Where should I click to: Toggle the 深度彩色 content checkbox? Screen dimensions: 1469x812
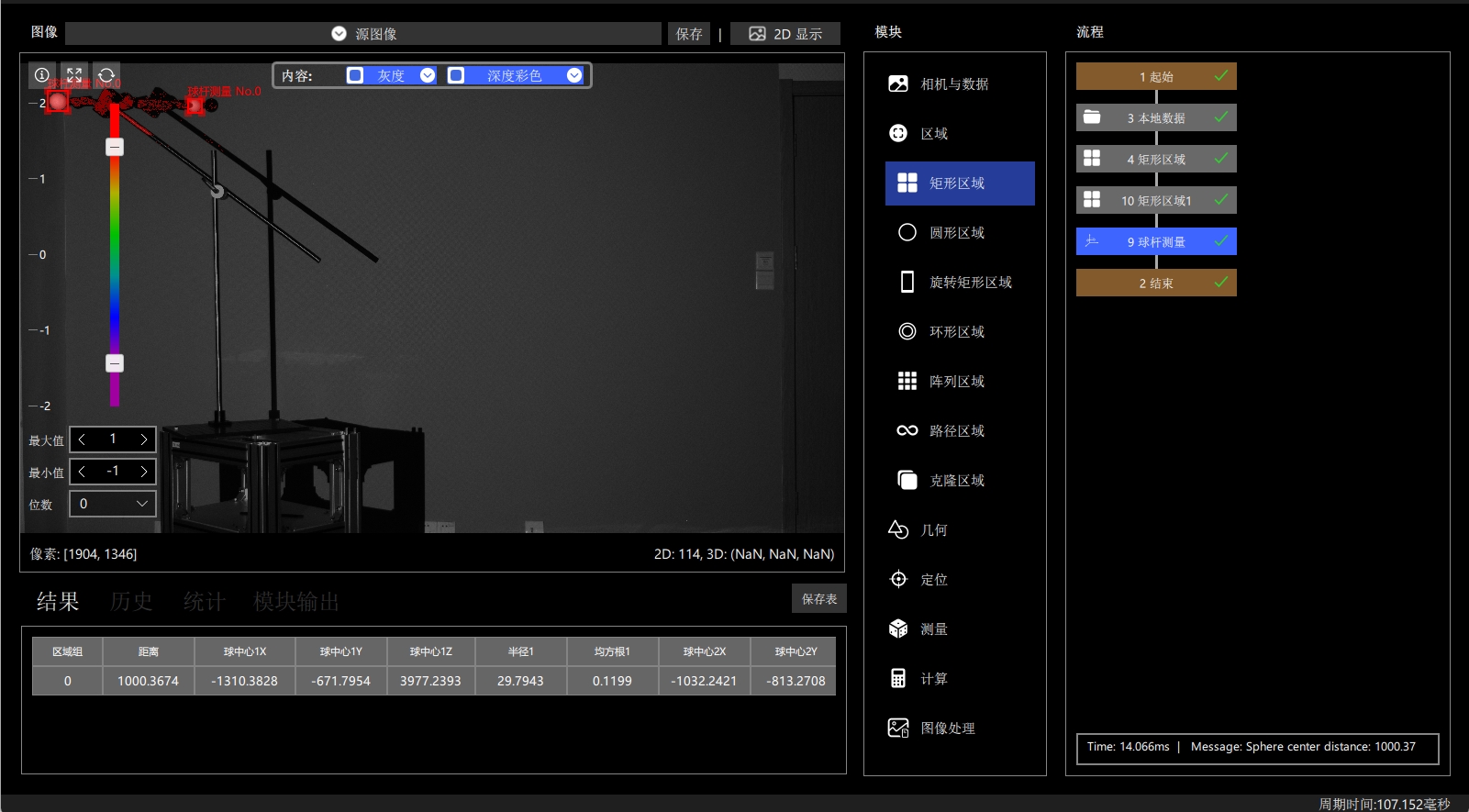coord(456,75)
